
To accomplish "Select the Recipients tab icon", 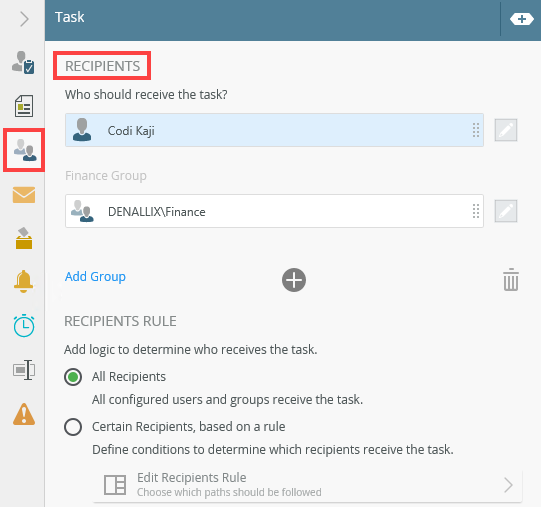I will point(24,150).
